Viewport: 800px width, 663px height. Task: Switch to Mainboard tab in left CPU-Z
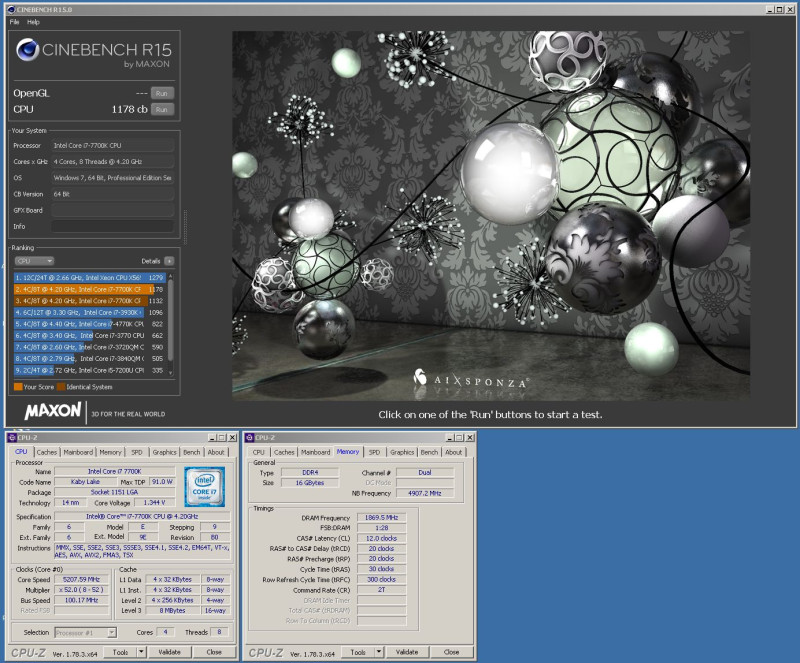tap(78, 452)
